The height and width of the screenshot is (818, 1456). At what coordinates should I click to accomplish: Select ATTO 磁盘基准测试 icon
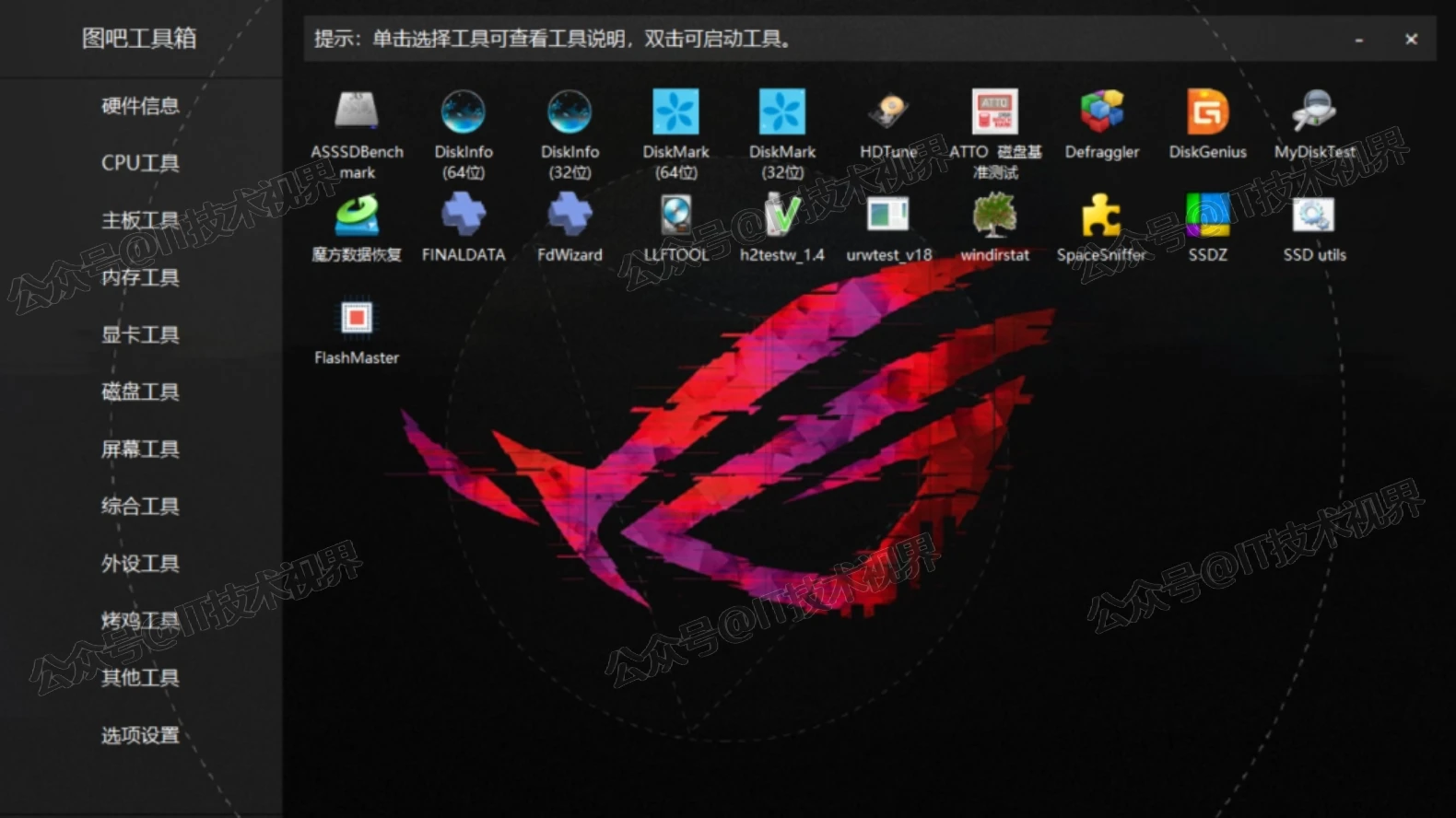[995, 111]
